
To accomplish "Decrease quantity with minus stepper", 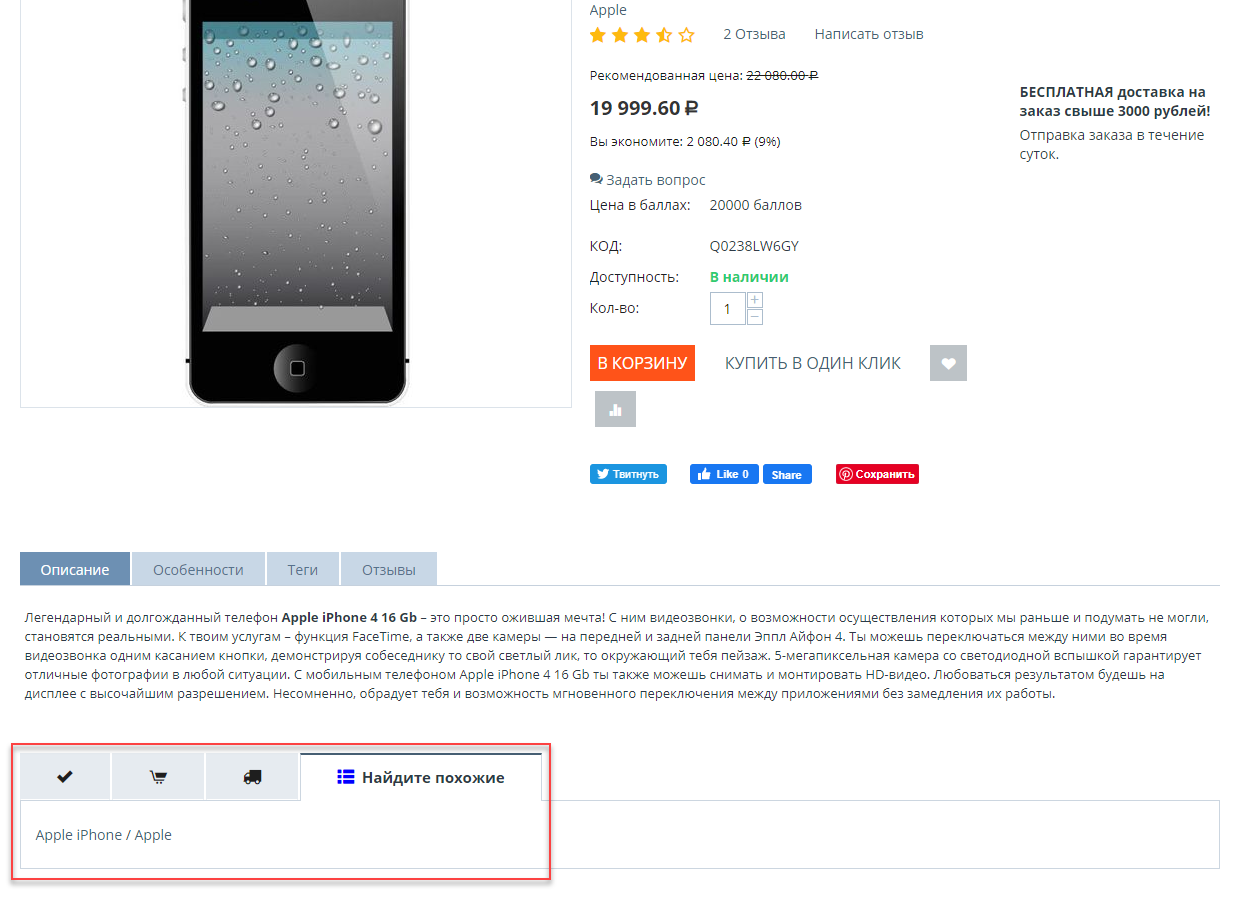I will pyautogui.click(x=755, y=317).
